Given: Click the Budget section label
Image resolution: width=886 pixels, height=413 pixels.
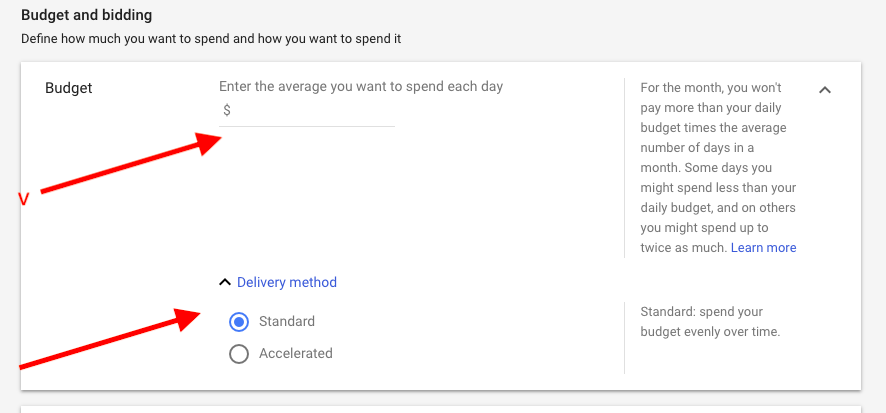Looking at the screenshot, I should click(68, 88).
